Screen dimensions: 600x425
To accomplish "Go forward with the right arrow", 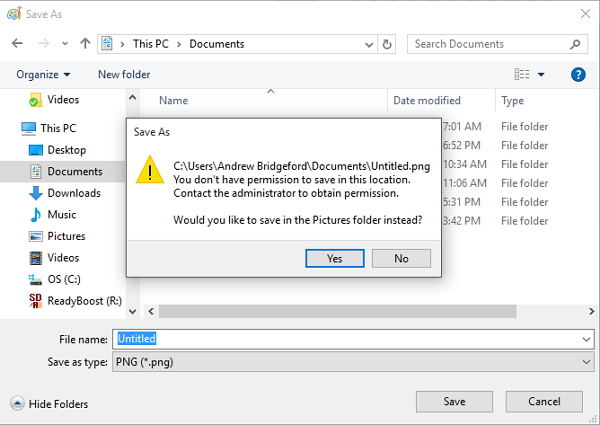I will (44, 44).
